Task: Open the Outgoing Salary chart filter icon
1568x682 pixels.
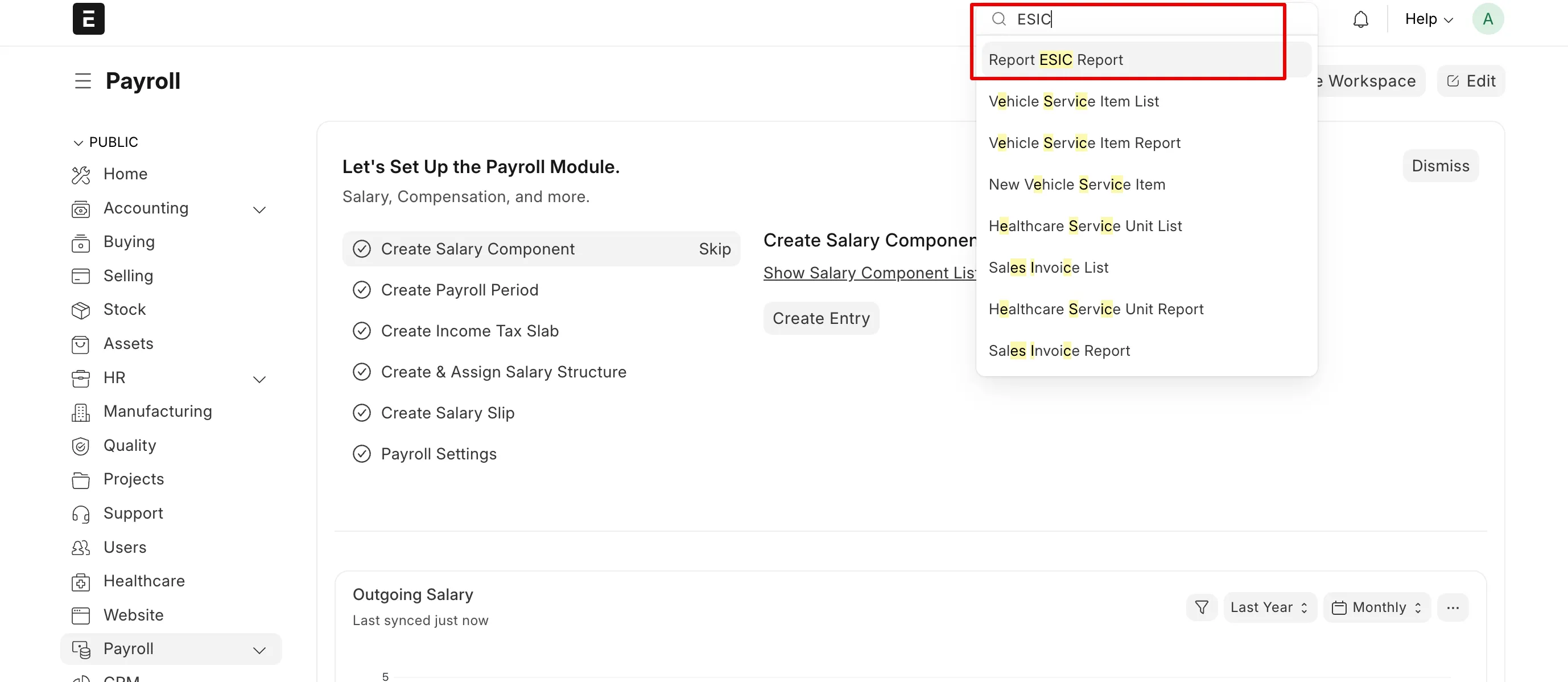Action: [1202, 607]
